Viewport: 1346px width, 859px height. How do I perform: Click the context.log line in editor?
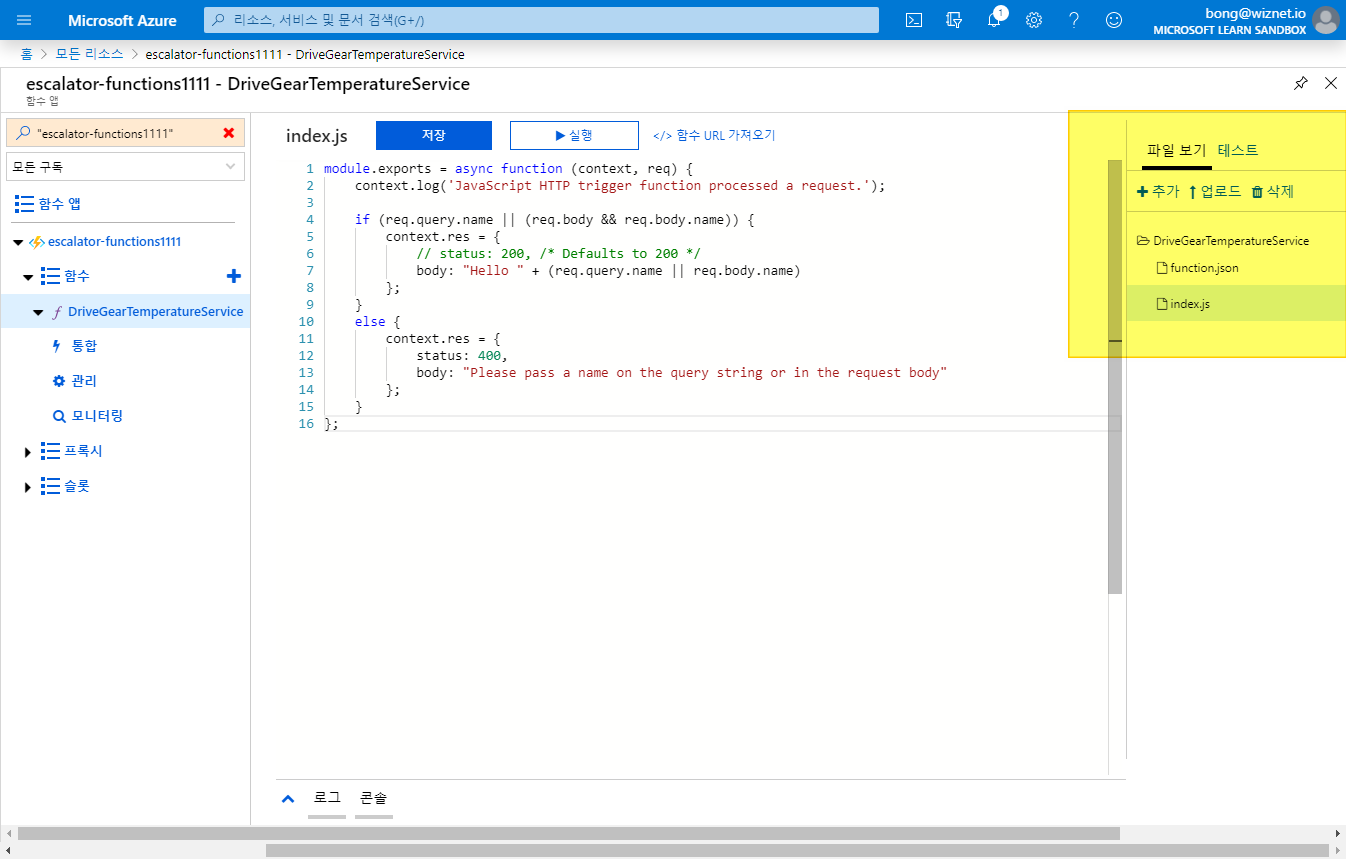coord(620,185)
